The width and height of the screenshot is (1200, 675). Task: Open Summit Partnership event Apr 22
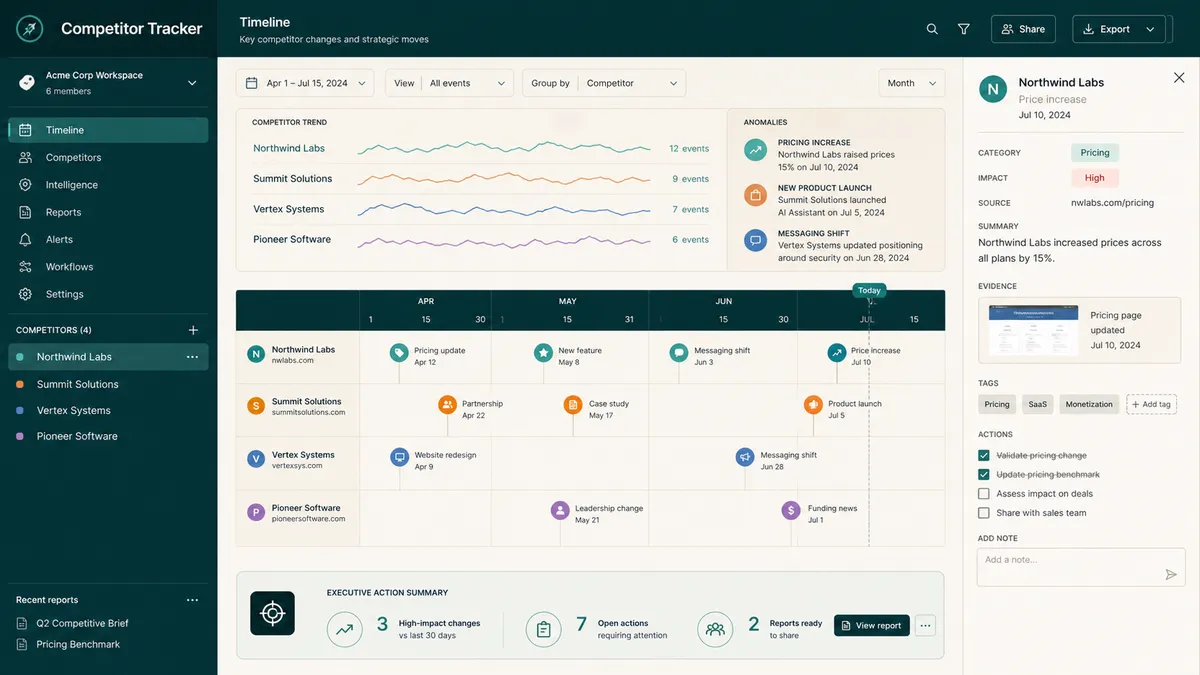pos(447,405)
